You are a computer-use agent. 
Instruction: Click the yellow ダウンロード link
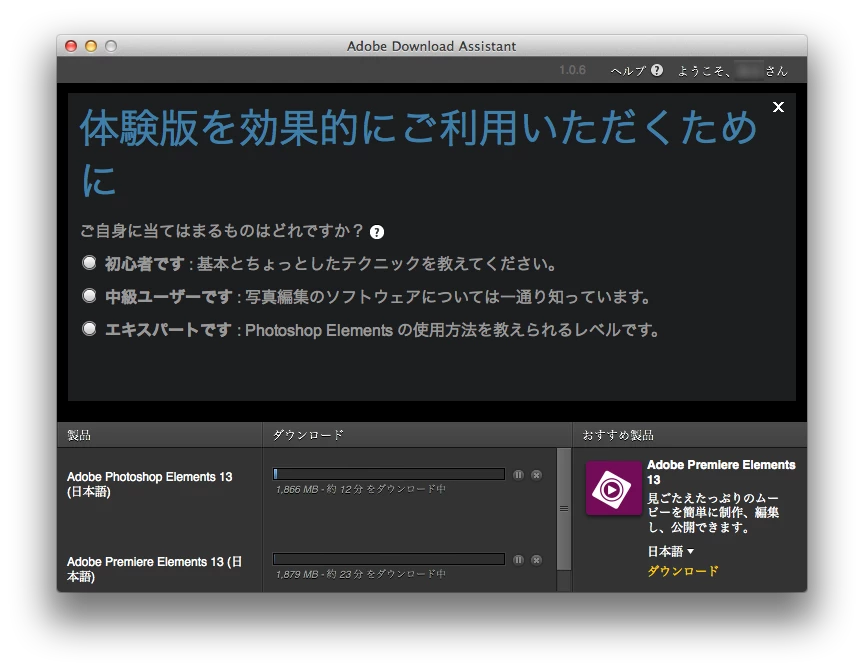click(x=683, y=571)
